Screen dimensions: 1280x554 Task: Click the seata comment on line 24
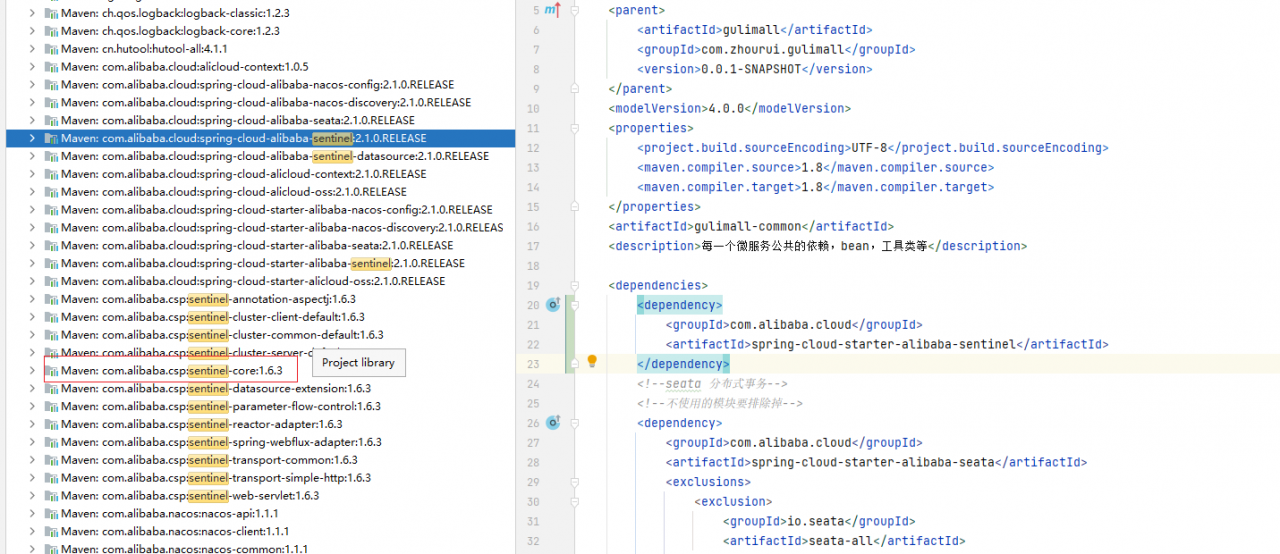click(712, 383)
